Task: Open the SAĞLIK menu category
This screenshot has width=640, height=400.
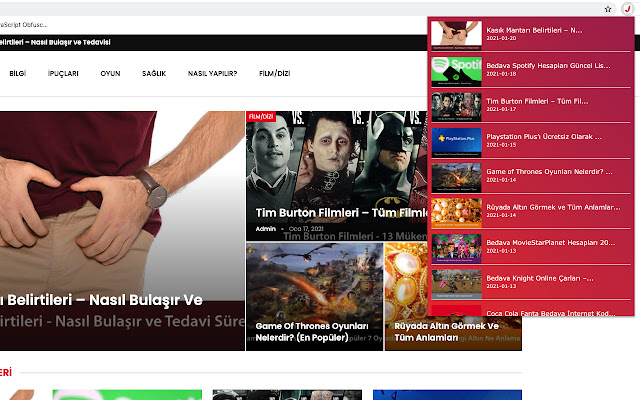Action: point(154,73)
